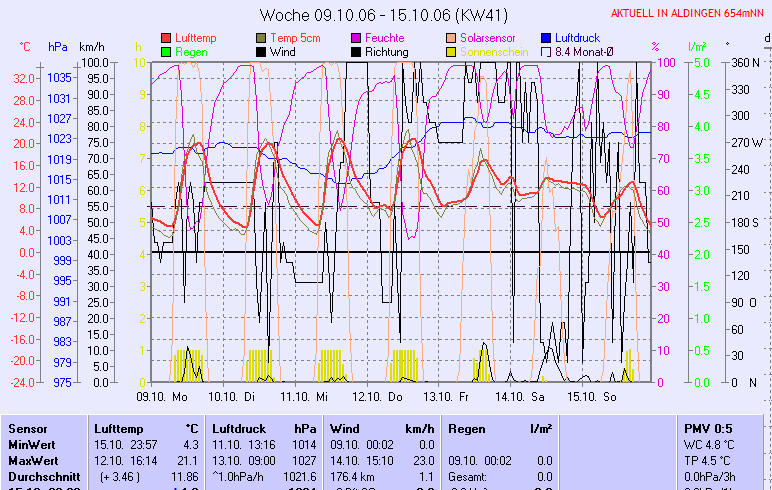Click the black Wind legend square

coord(262,51)
